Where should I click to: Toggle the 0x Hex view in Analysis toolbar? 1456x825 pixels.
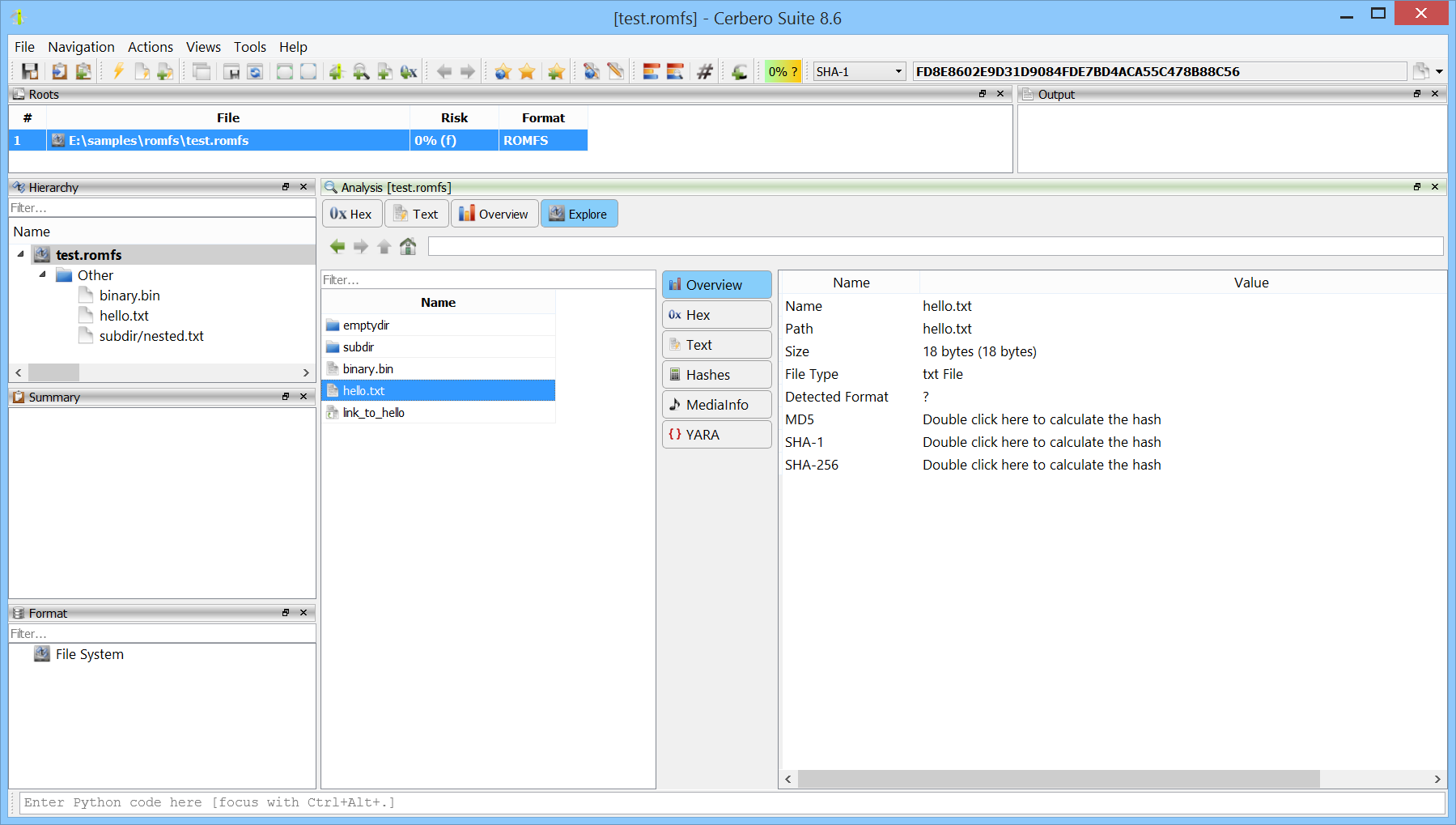click(351, 214)
